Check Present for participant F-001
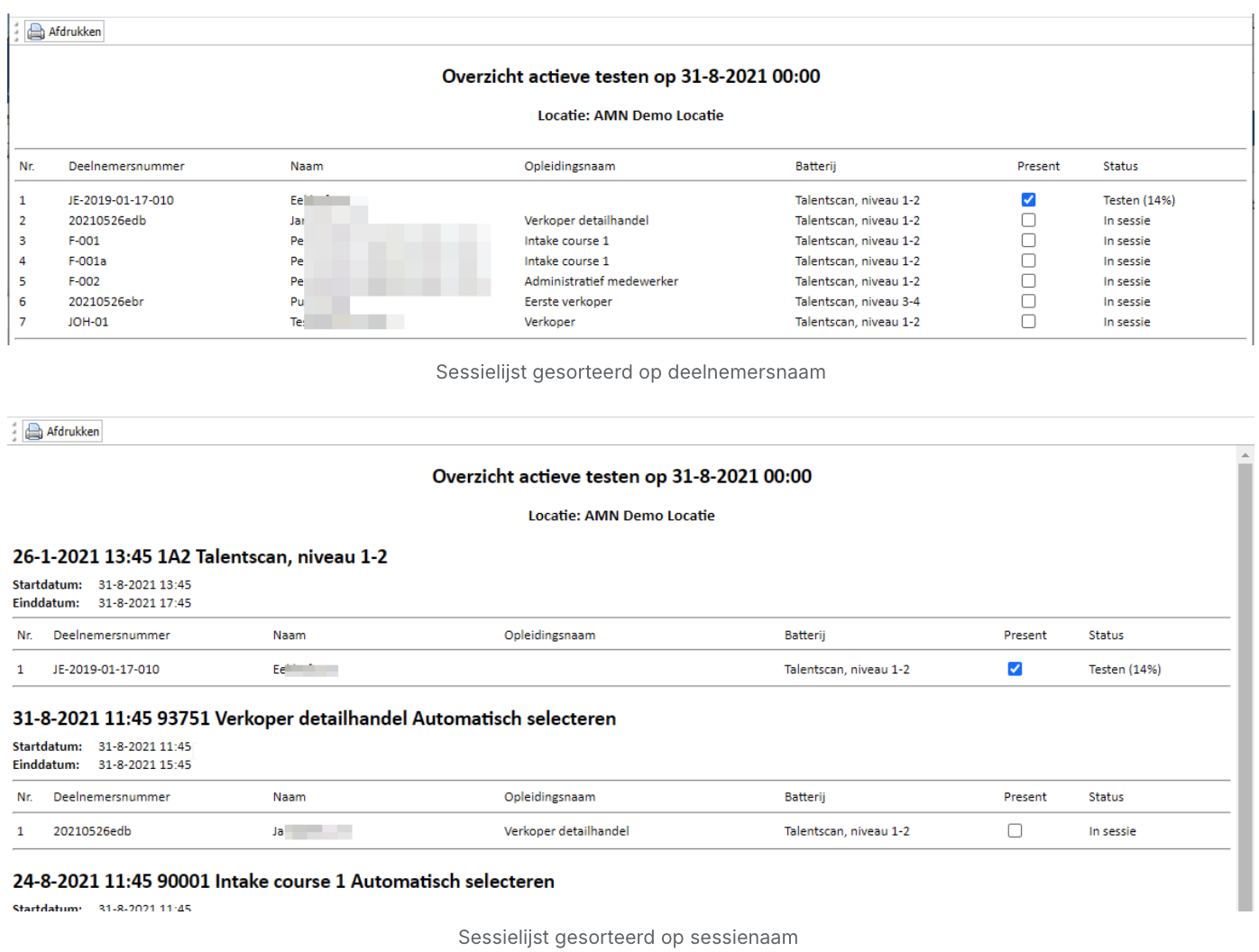The height and width of the screenshot is (952, 1259). [x=1028, y=241]
